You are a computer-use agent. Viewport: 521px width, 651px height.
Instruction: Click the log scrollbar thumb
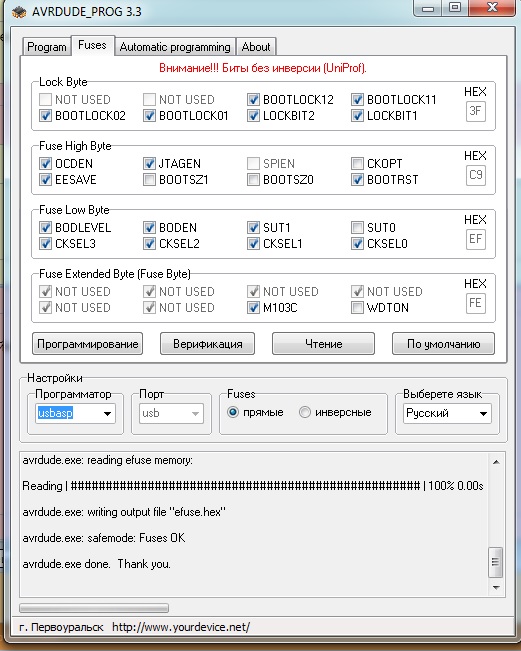pos(496,562)
